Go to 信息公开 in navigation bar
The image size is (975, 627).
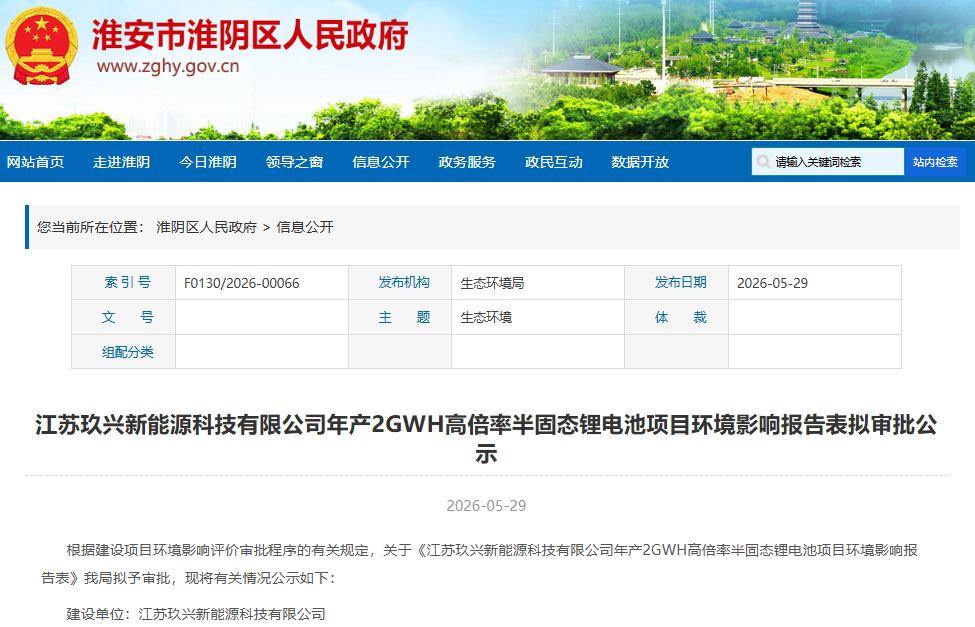[381, 162]
